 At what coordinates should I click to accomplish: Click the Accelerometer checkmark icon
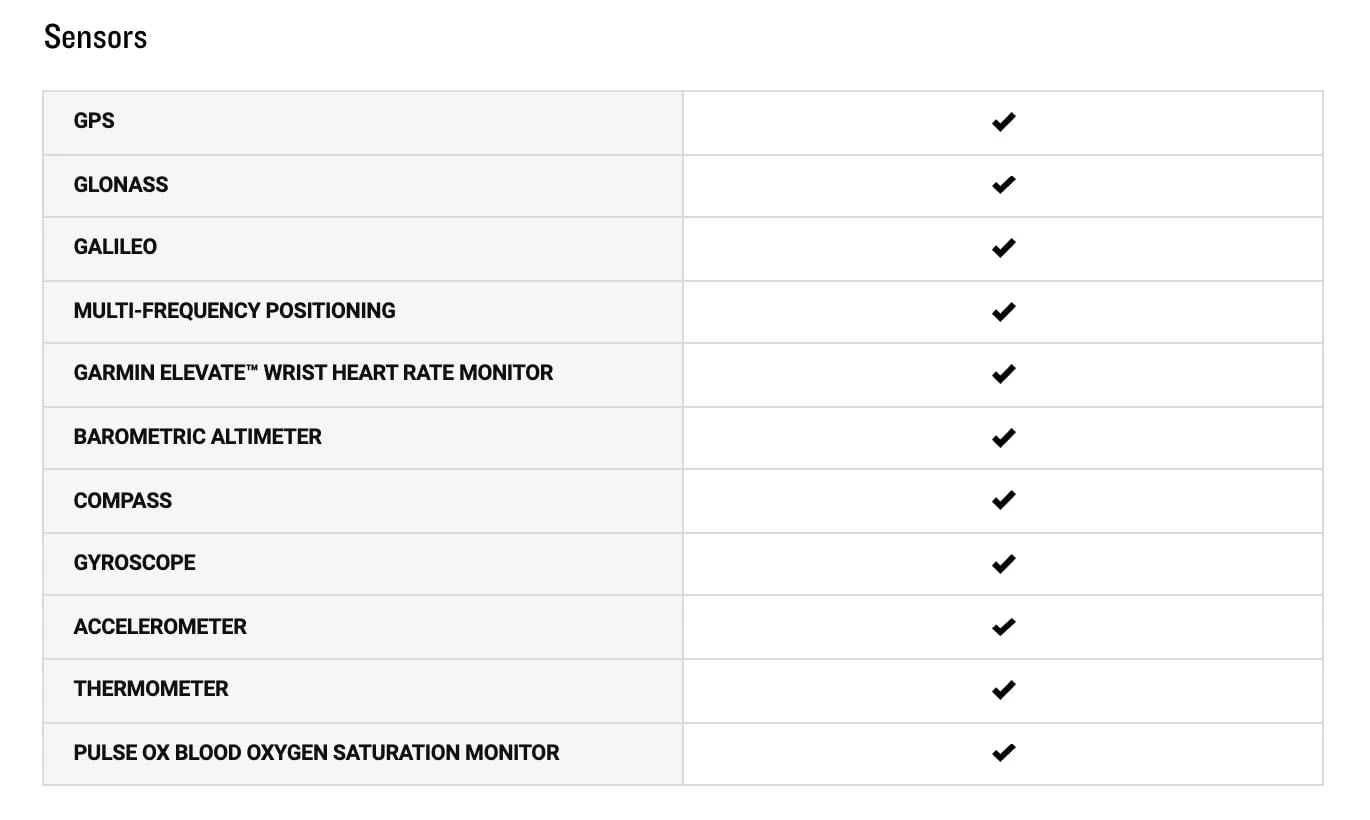(1003, 627)
